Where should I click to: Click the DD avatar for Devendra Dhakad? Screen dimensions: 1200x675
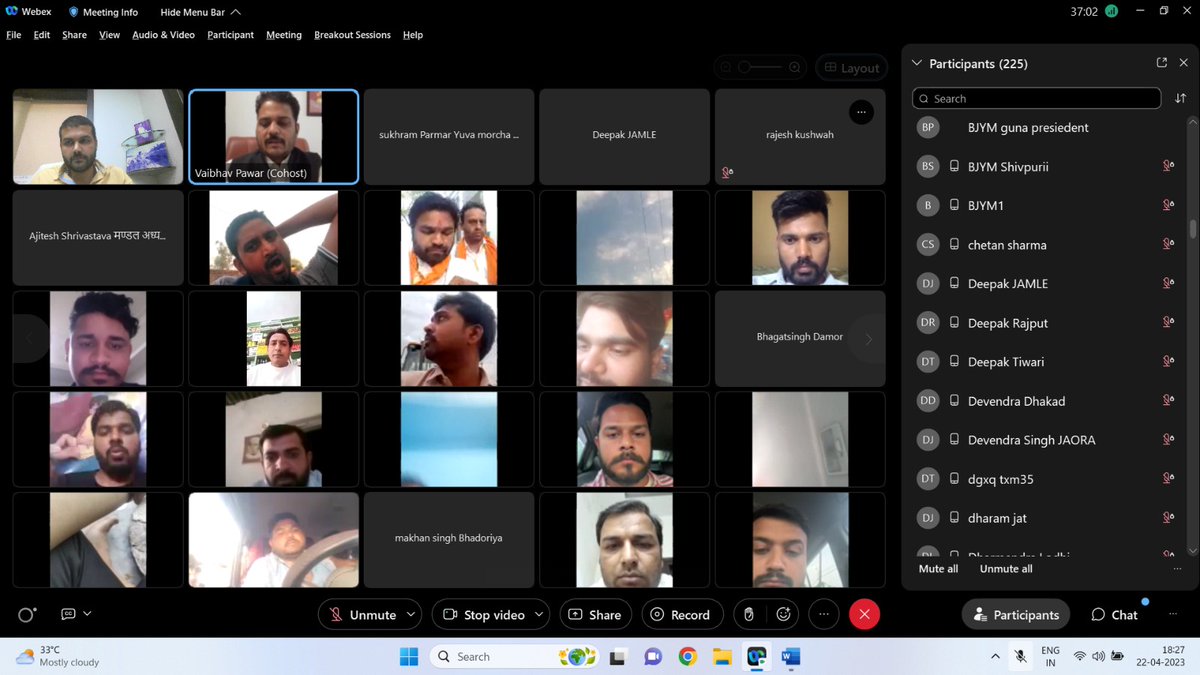click(928, 400)
